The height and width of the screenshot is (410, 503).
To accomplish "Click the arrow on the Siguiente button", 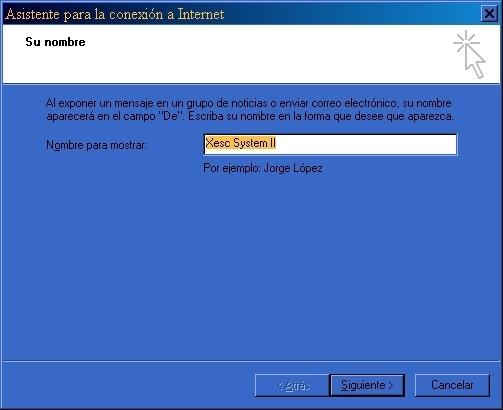I will [390, 386].
